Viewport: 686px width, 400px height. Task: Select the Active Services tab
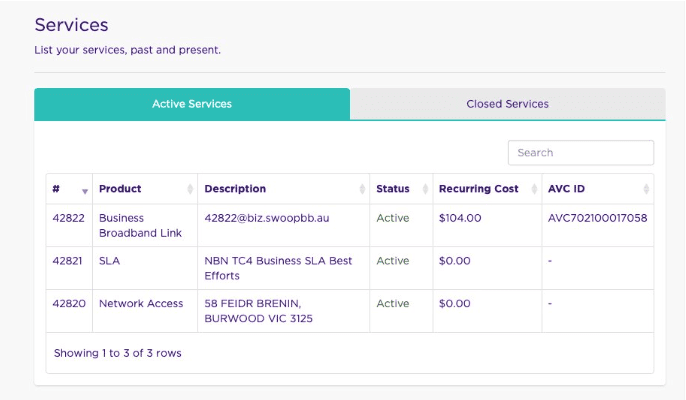192,104
